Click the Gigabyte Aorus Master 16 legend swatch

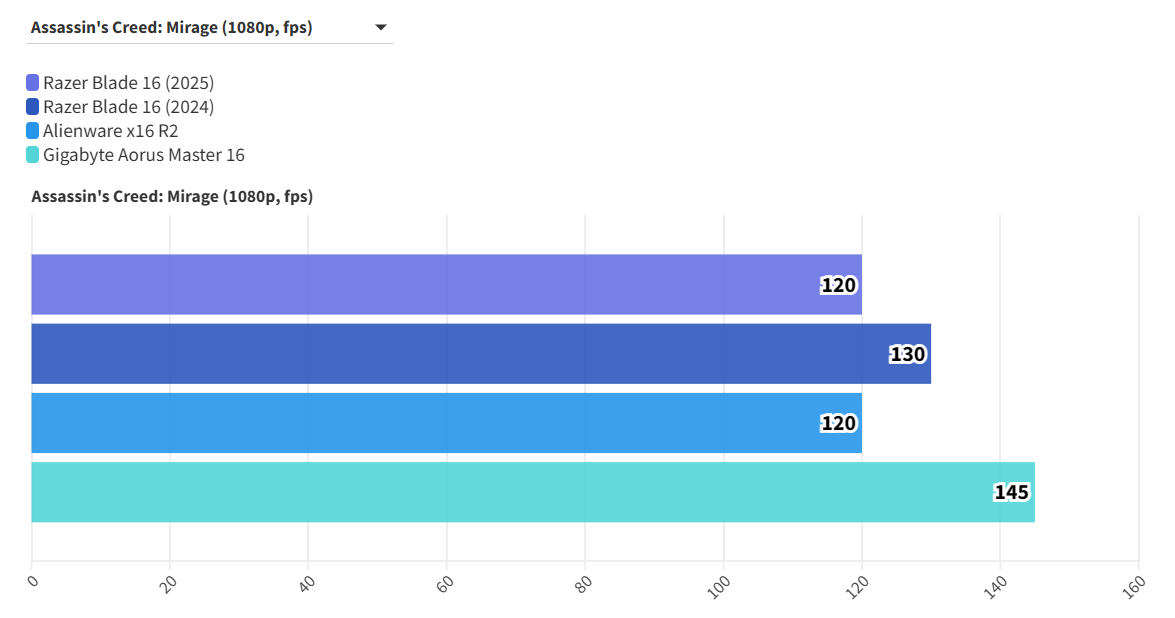click(x=33, y=155)
